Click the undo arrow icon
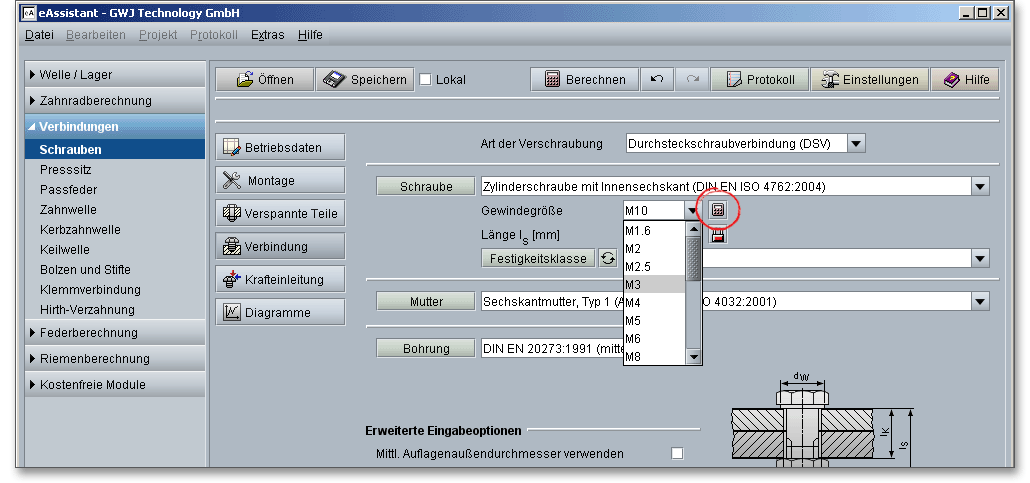The image size is (1030, 483). point(656,80)
